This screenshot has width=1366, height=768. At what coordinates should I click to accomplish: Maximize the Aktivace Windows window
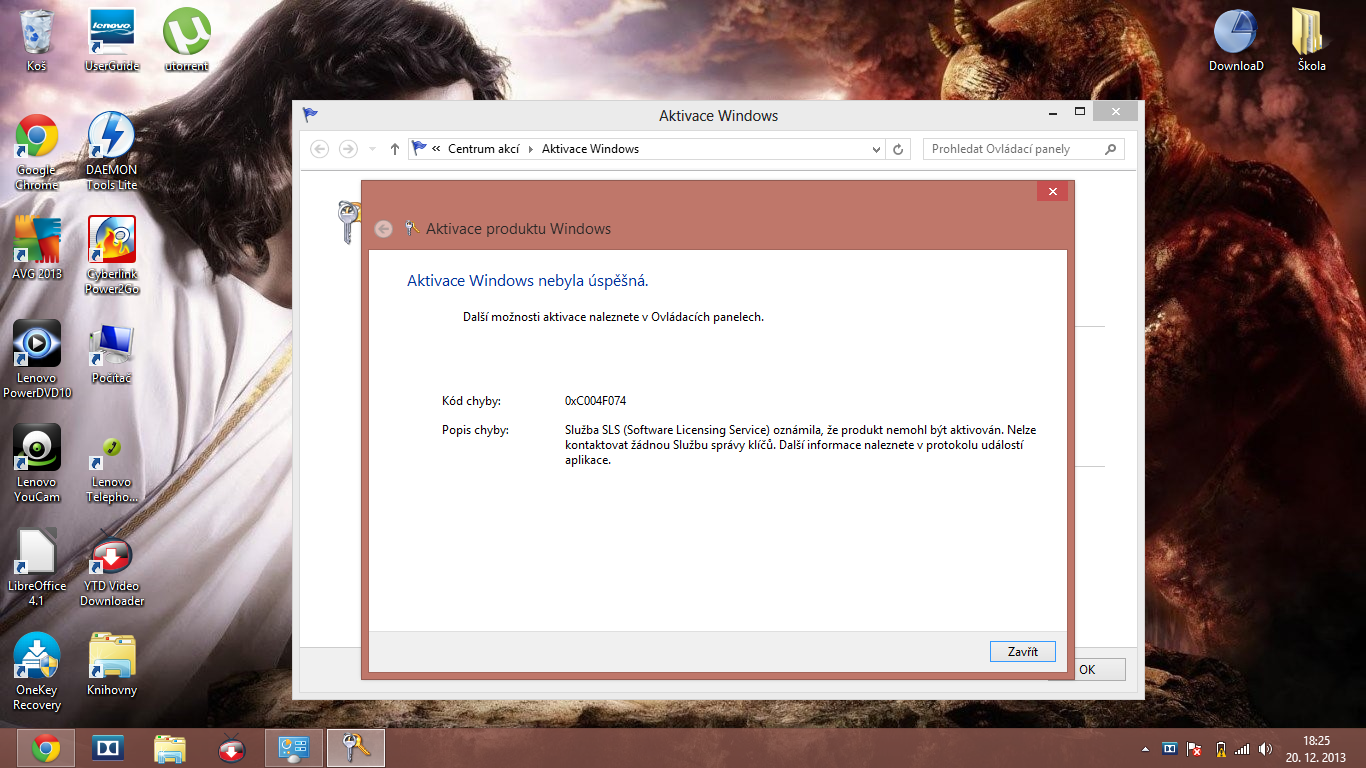1080,111
